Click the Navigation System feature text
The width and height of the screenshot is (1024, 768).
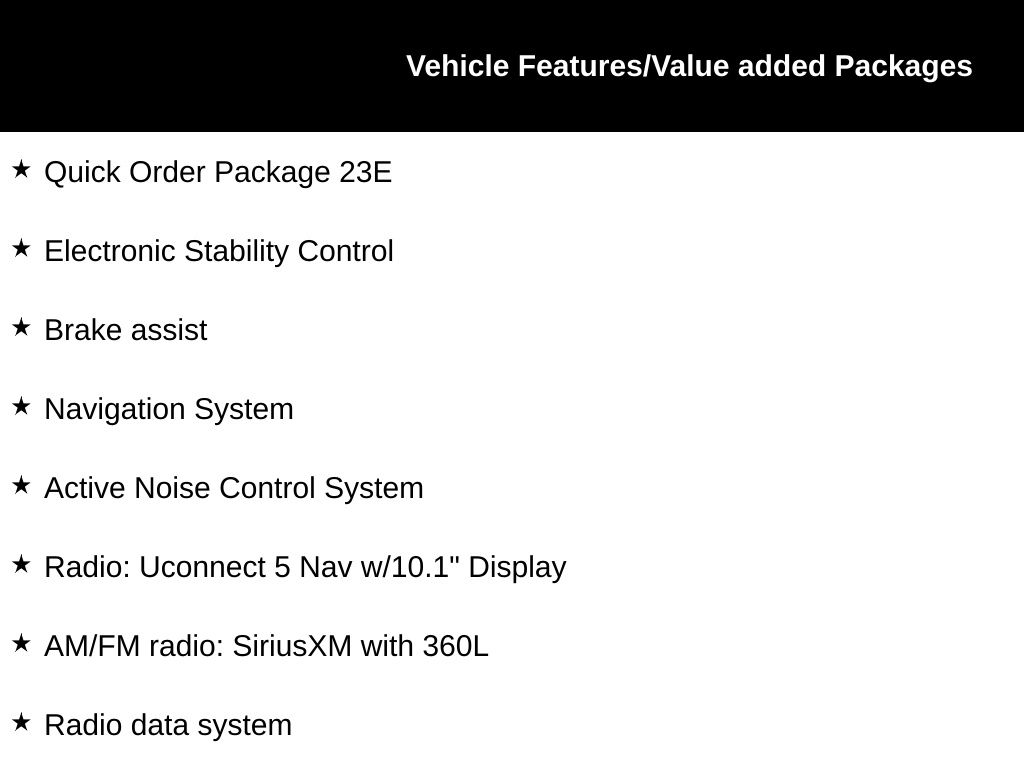click(168, 410)
